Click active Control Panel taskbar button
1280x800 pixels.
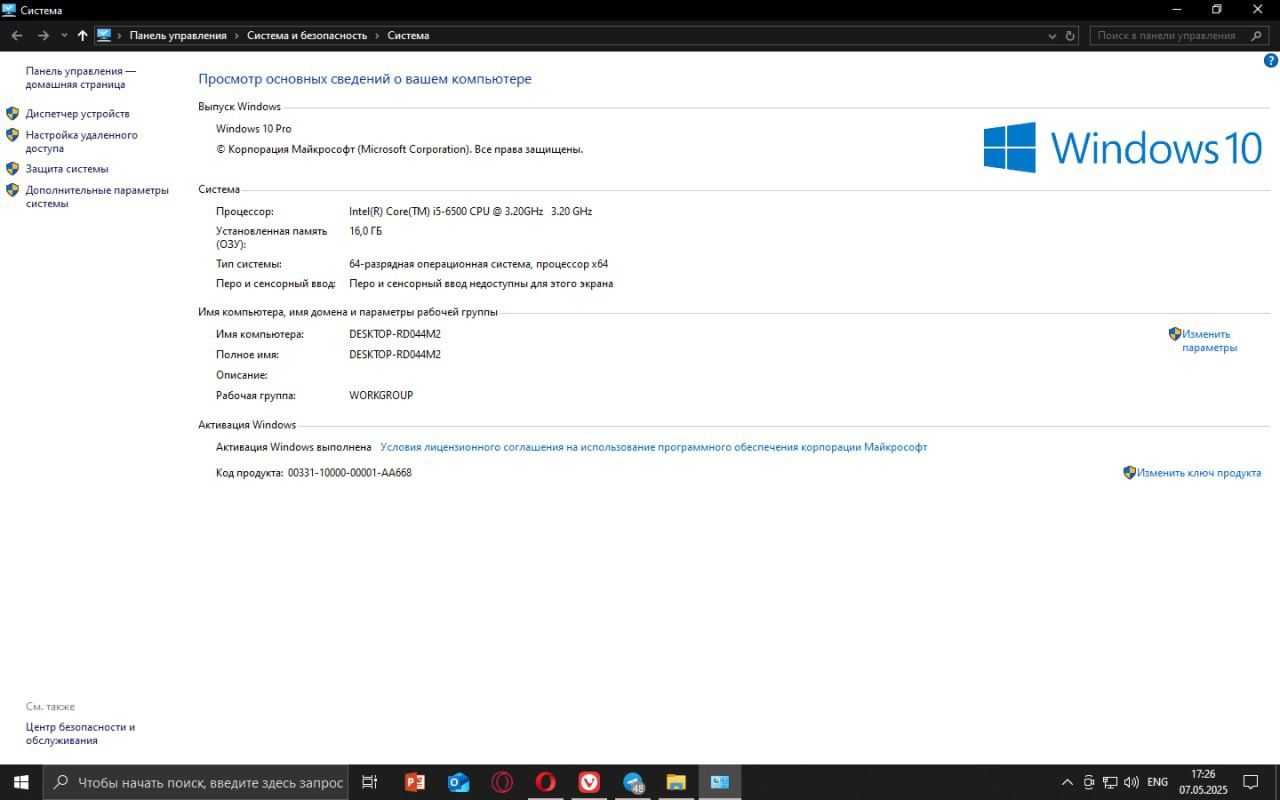719,782
